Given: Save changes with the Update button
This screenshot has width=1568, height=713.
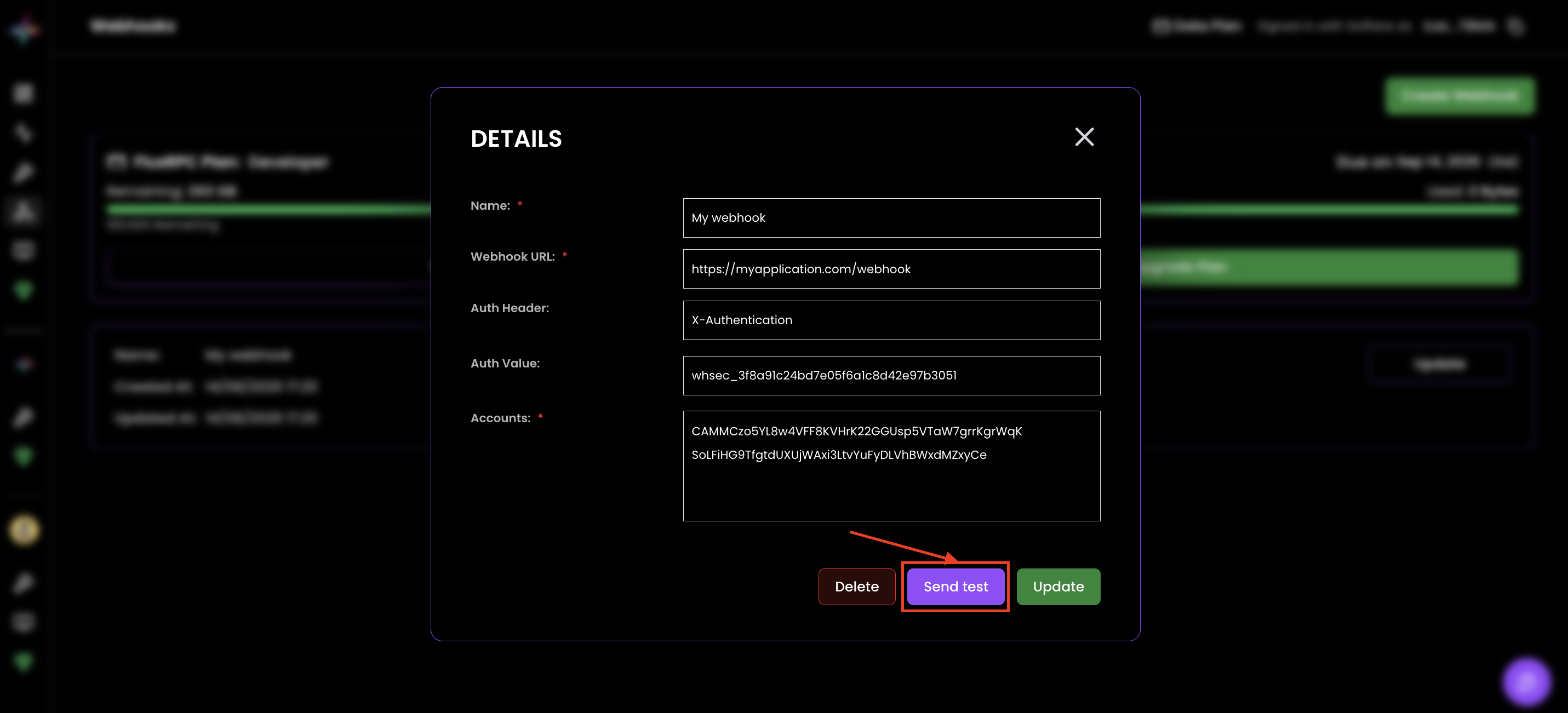Looking at the screenshot, I should pos(1058,586).
